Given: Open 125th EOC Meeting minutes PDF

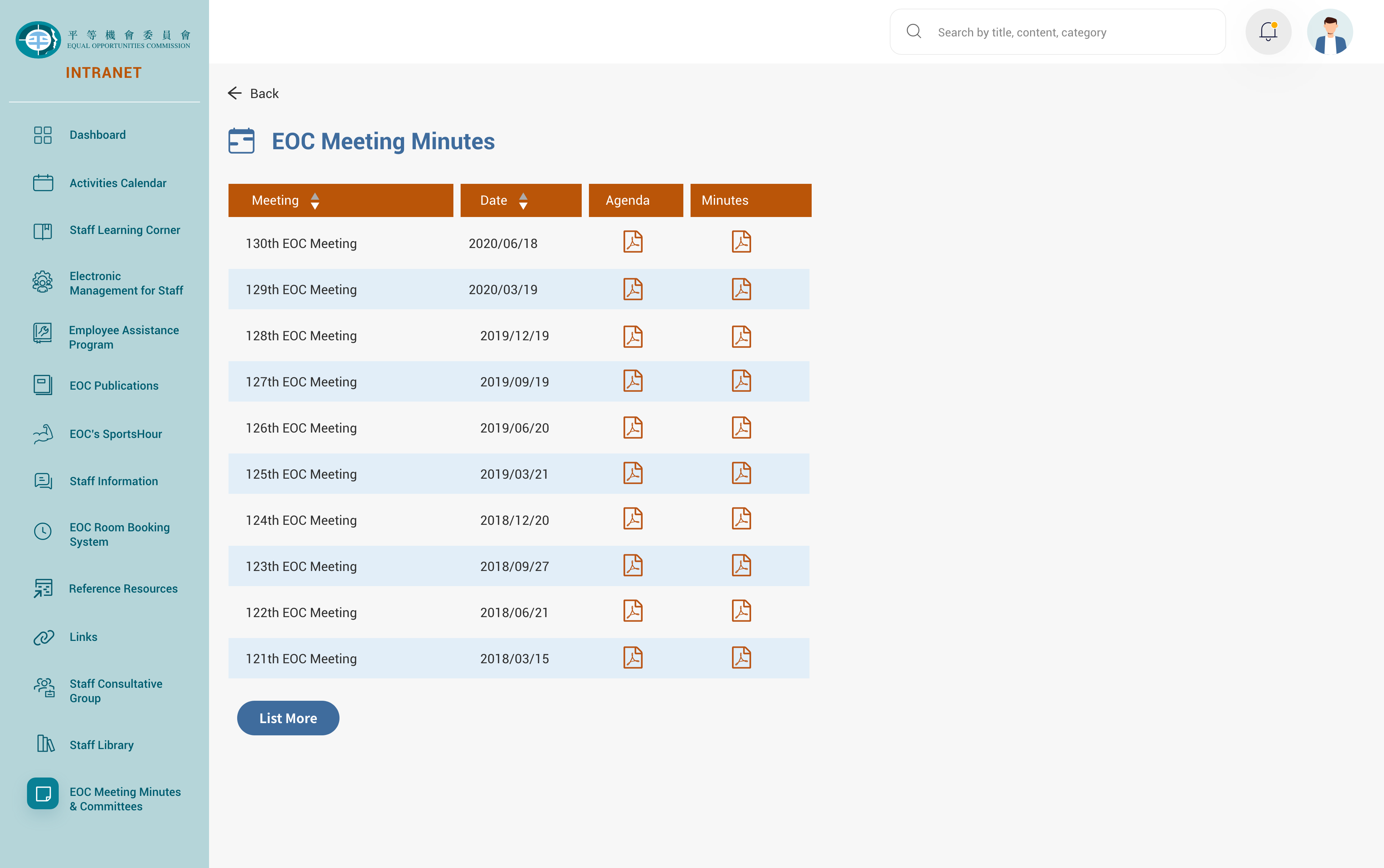Looking at the screenshot, I should [x=741, y=473].
